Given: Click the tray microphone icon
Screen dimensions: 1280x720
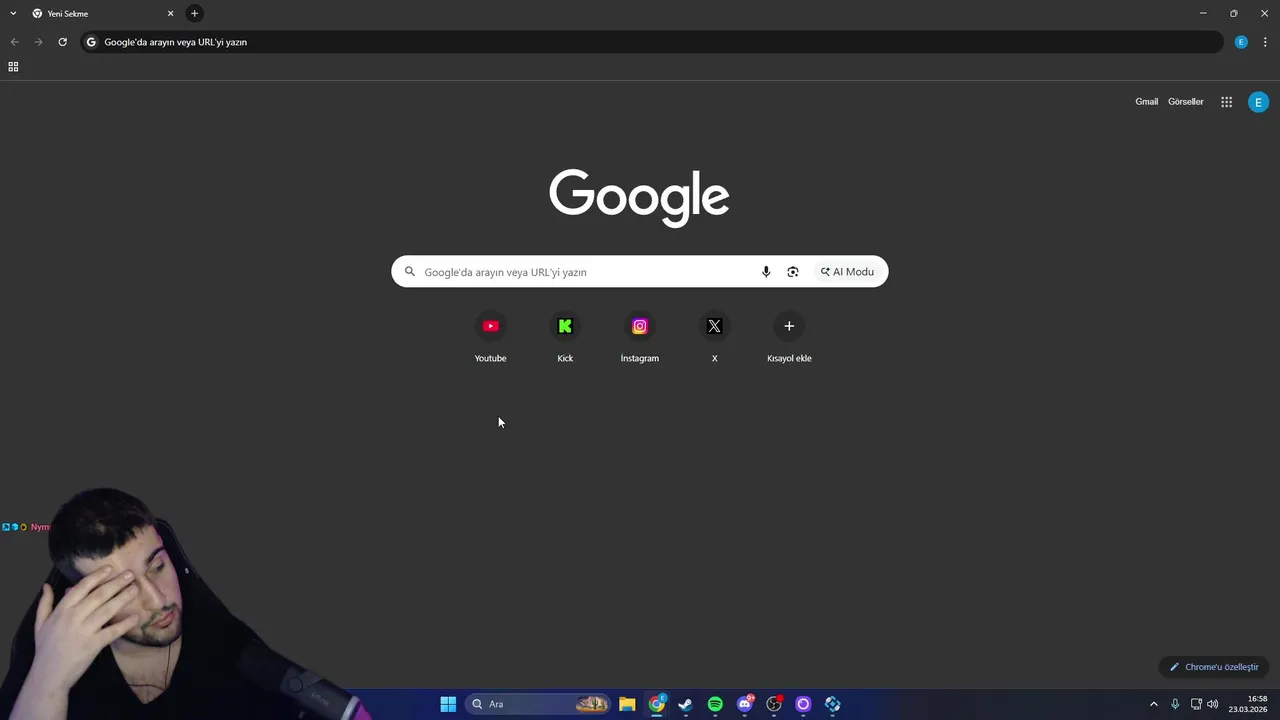Looking at the screenshot, I should pyautogui.click(x=1175, y=704).
